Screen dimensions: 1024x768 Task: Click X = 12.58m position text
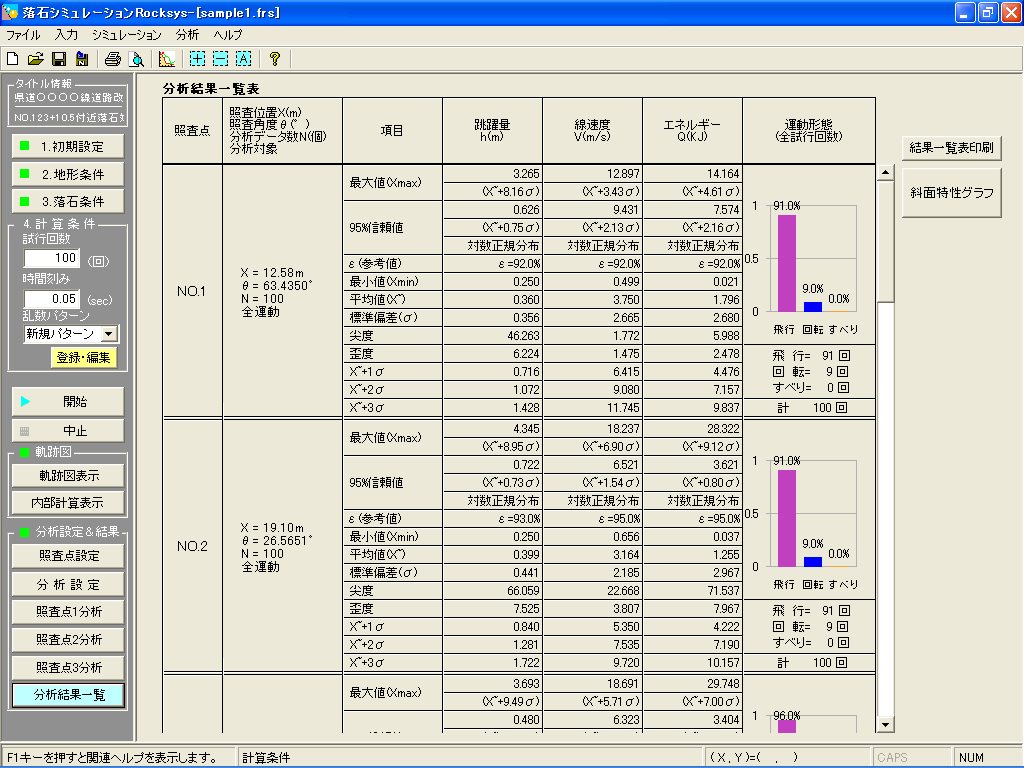pos(272,273)
